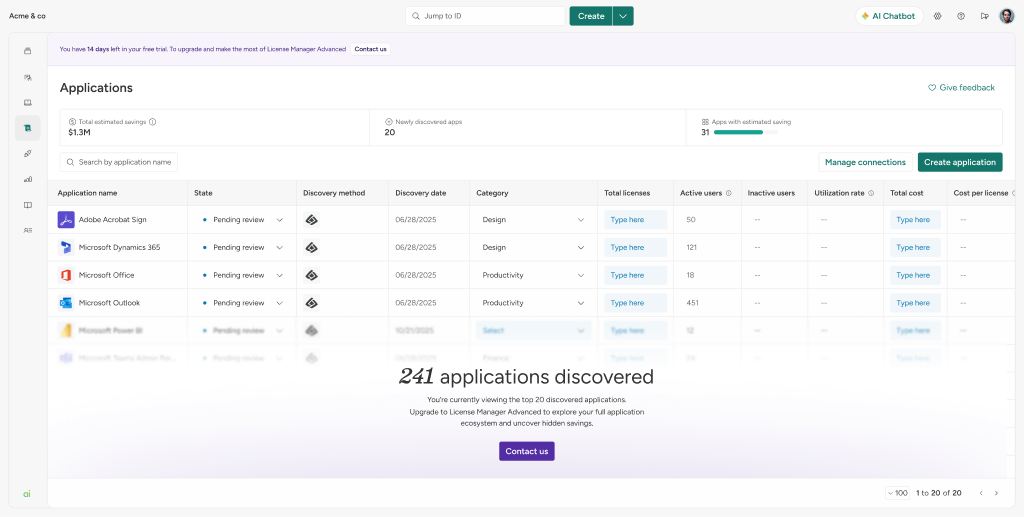Expand the arrow next to Create button
Screen dimensions: 1024x517
(x=623, y=16)
